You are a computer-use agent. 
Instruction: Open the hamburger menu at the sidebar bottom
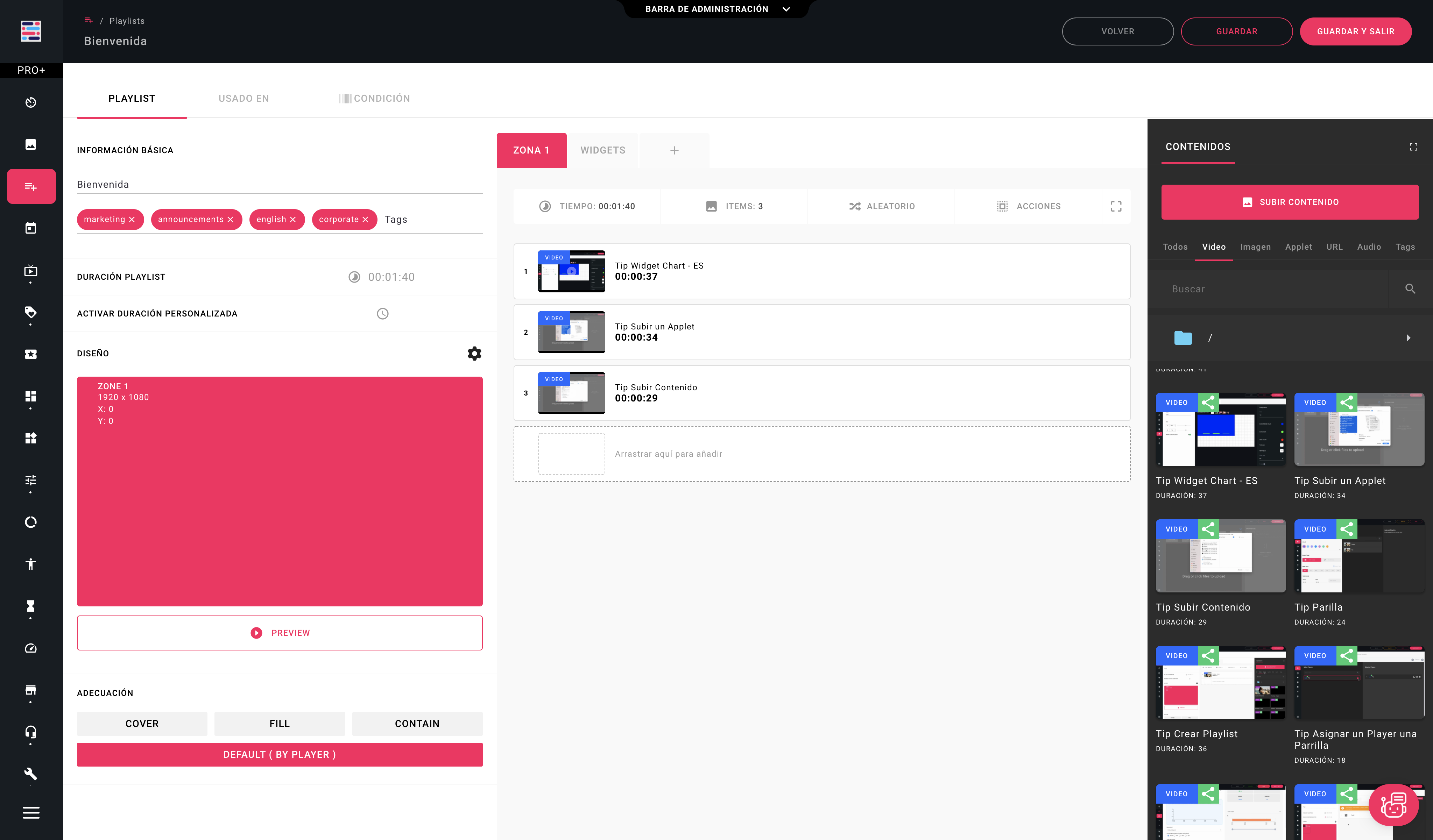31,813
